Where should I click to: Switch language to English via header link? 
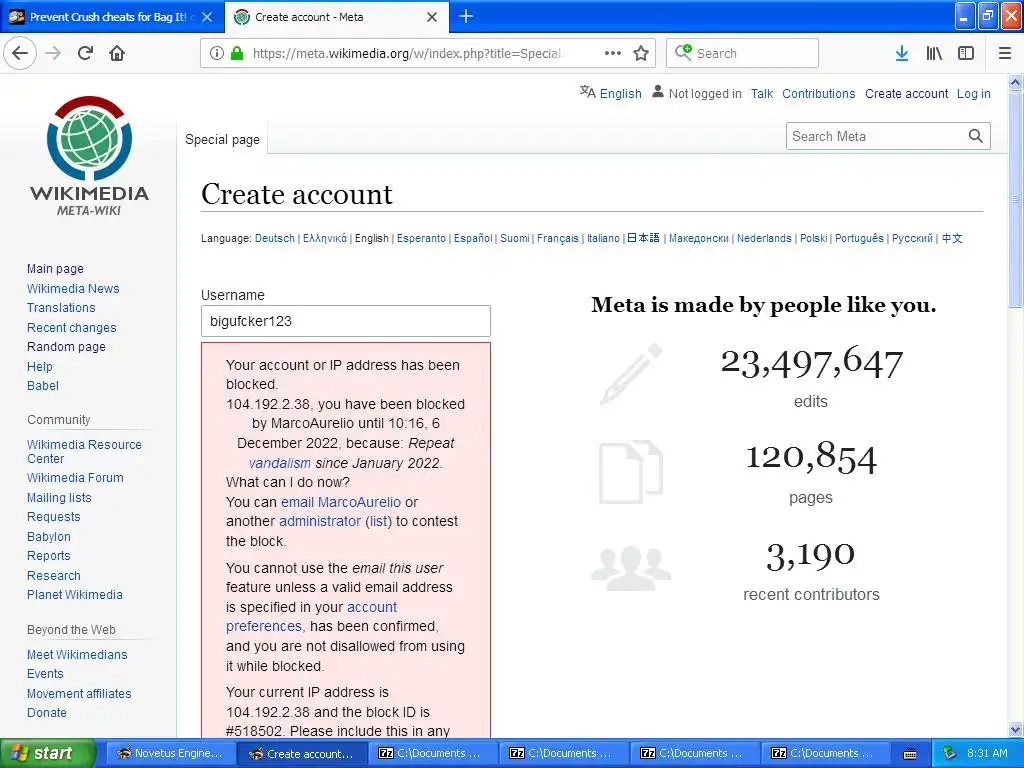click(x=620, y=93)
